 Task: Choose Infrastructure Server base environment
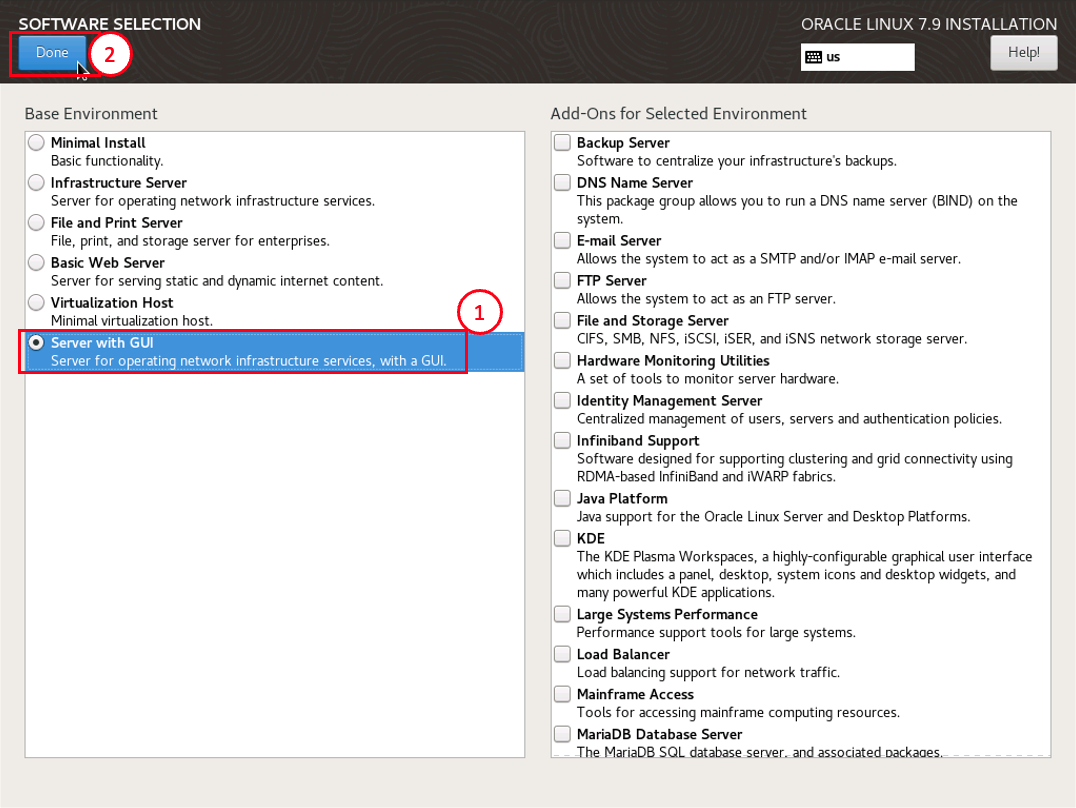point(36,183)
